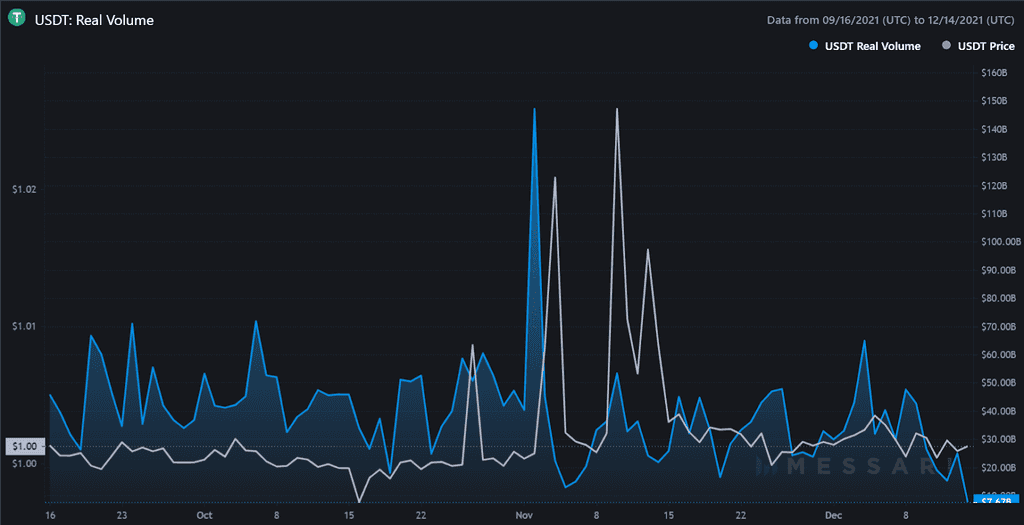The image size is (1024, 525).
Task: Click the USDT Price legend label
Action: [985, 46]
